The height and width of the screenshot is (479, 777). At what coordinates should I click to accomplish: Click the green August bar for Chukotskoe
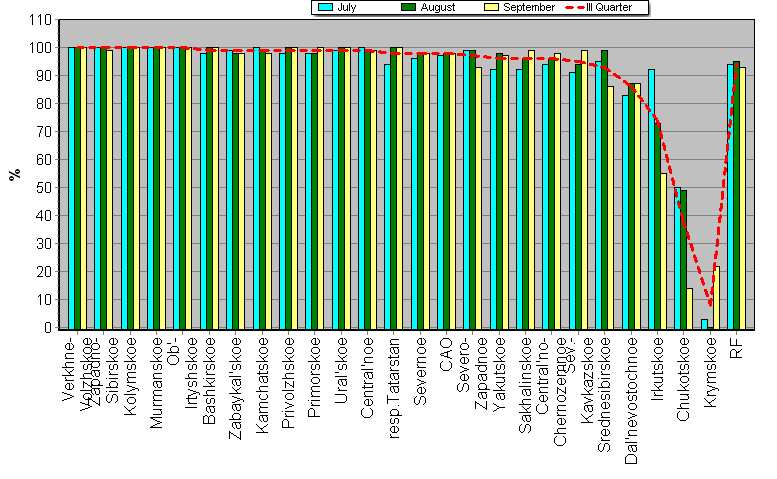[x=684, y=260]
